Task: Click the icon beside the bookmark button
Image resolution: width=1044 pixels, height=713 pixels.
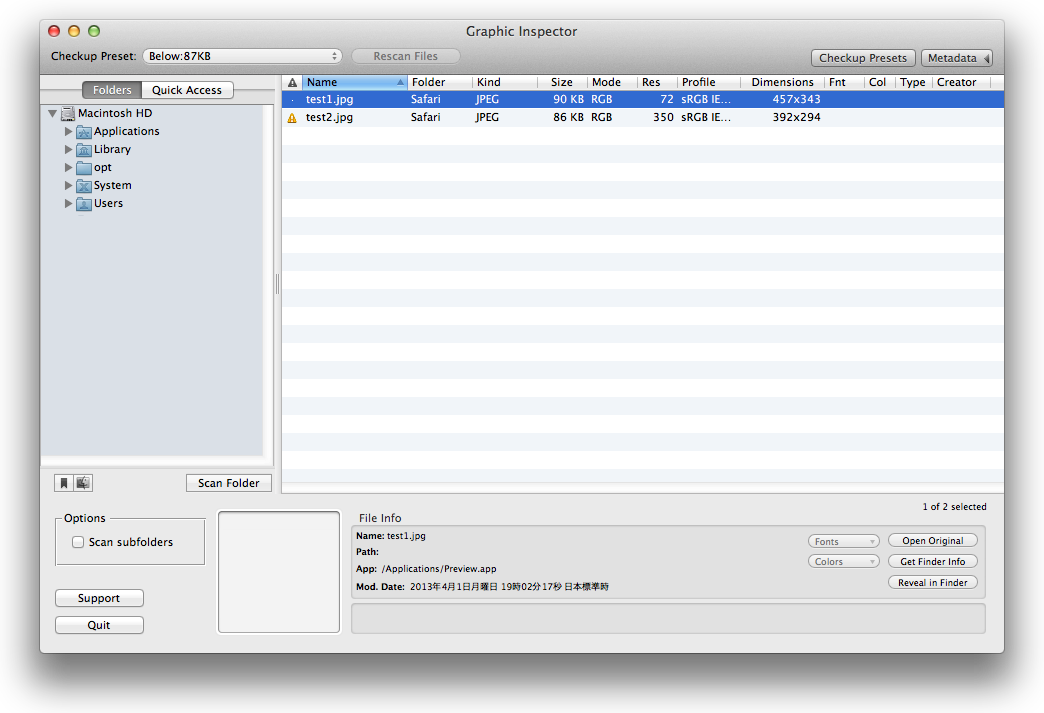Action: click(83, 483)
